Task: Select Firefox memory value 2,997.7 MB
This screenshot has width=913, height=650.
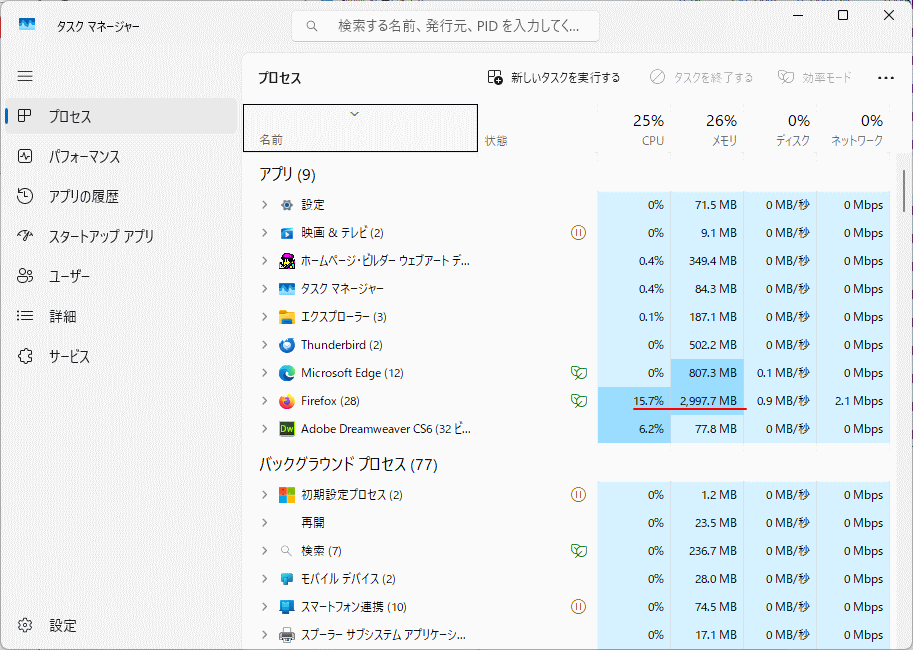Action: [708, 401]
